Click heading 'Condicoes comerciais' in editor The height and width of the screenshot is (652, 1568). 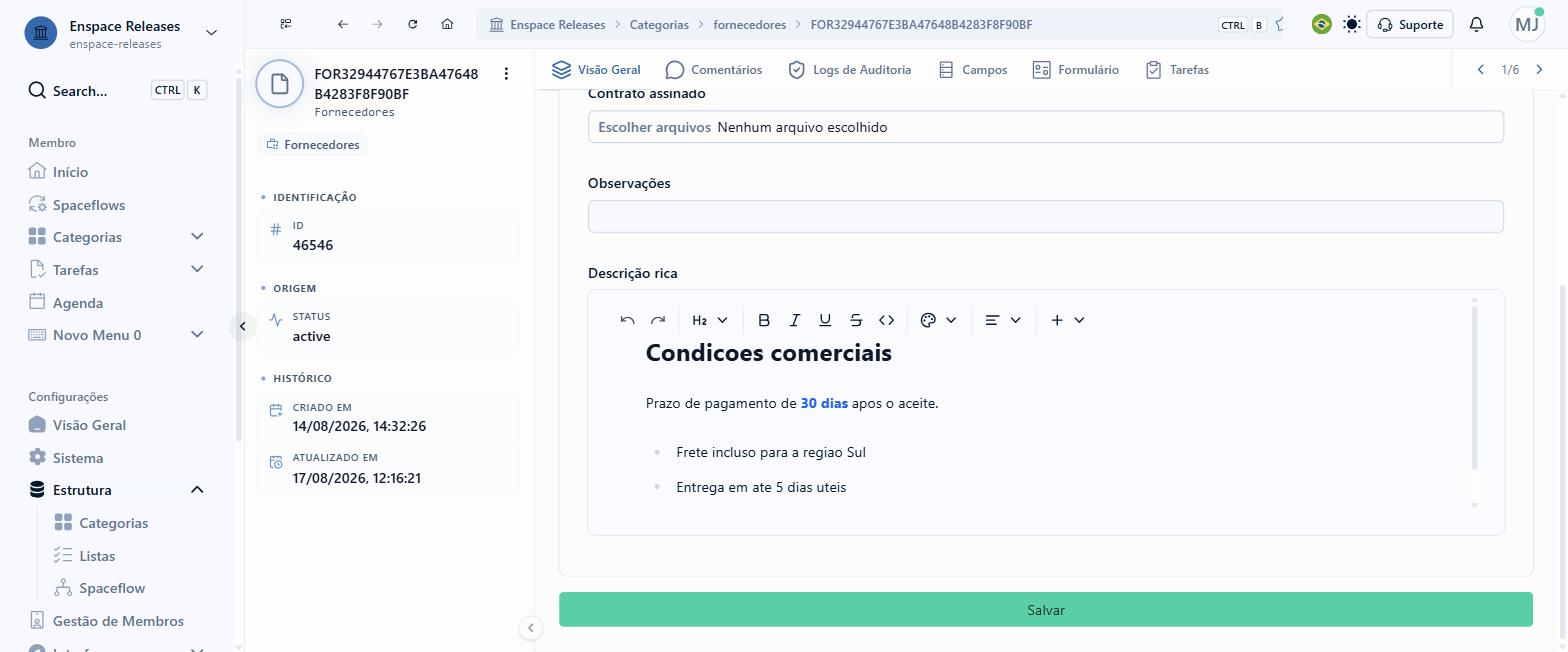(768, 353)
